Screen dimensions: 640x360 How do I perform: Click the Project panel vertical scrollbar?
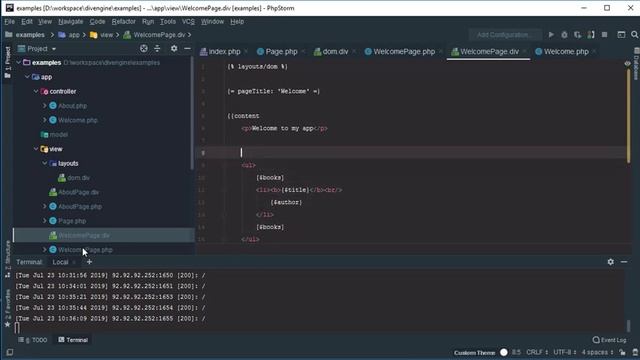click(x=192, y=113)
